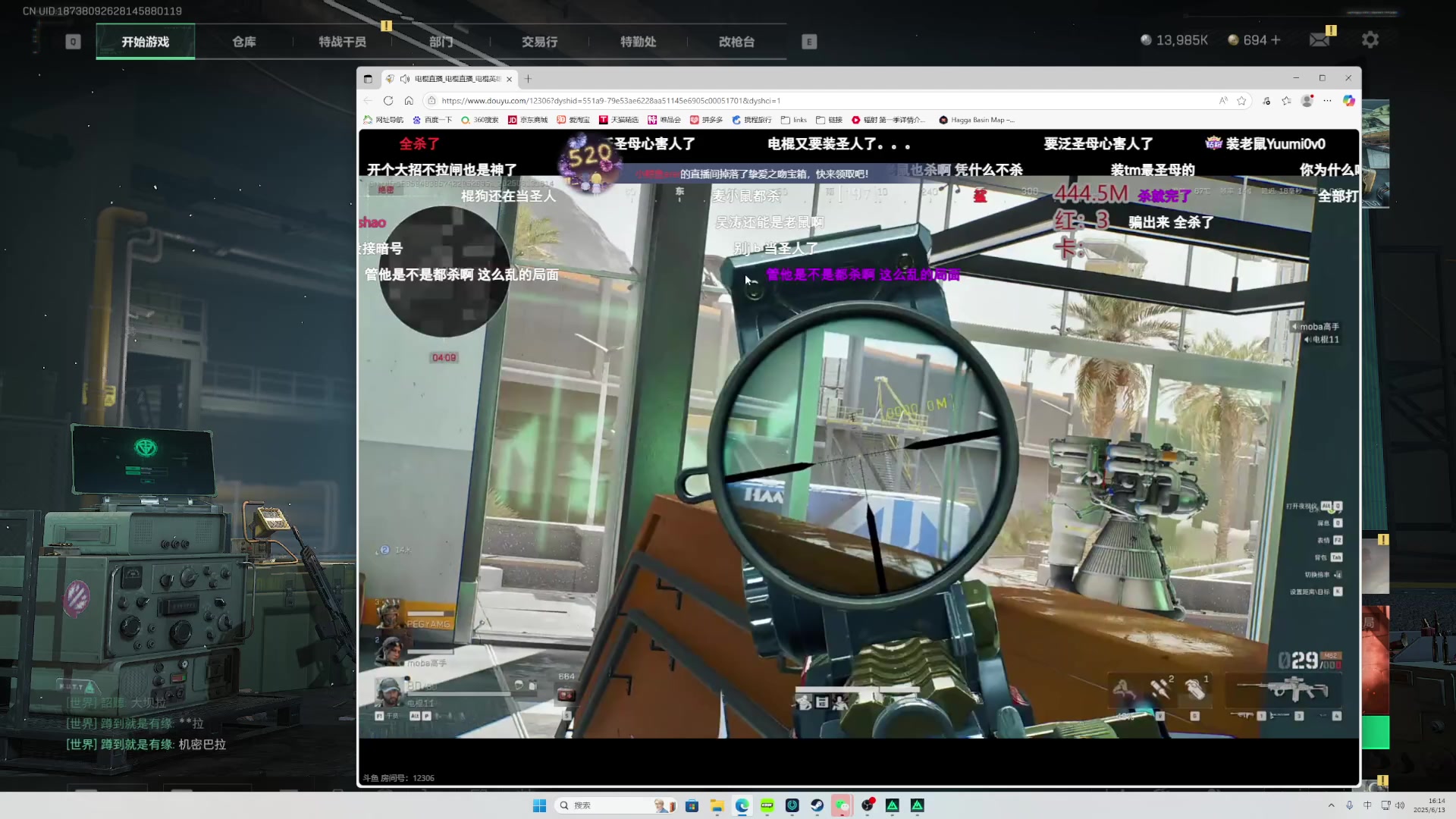Click the taskbar 搜索 search box
The width and height of the screenshot is (1456, 819).
click(617, 805)
